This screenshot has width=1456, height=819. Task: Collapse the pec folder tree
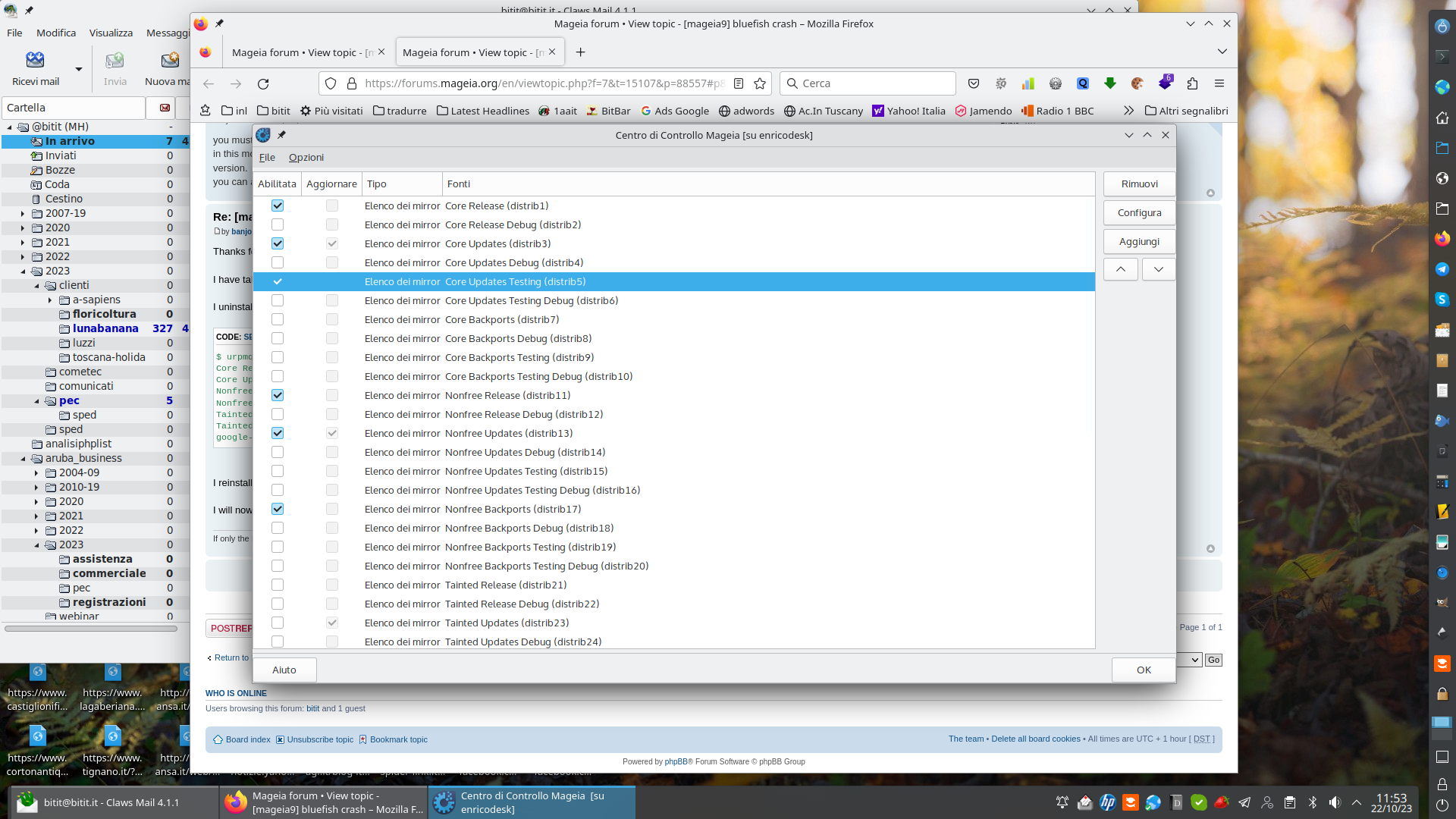point(36,401)
